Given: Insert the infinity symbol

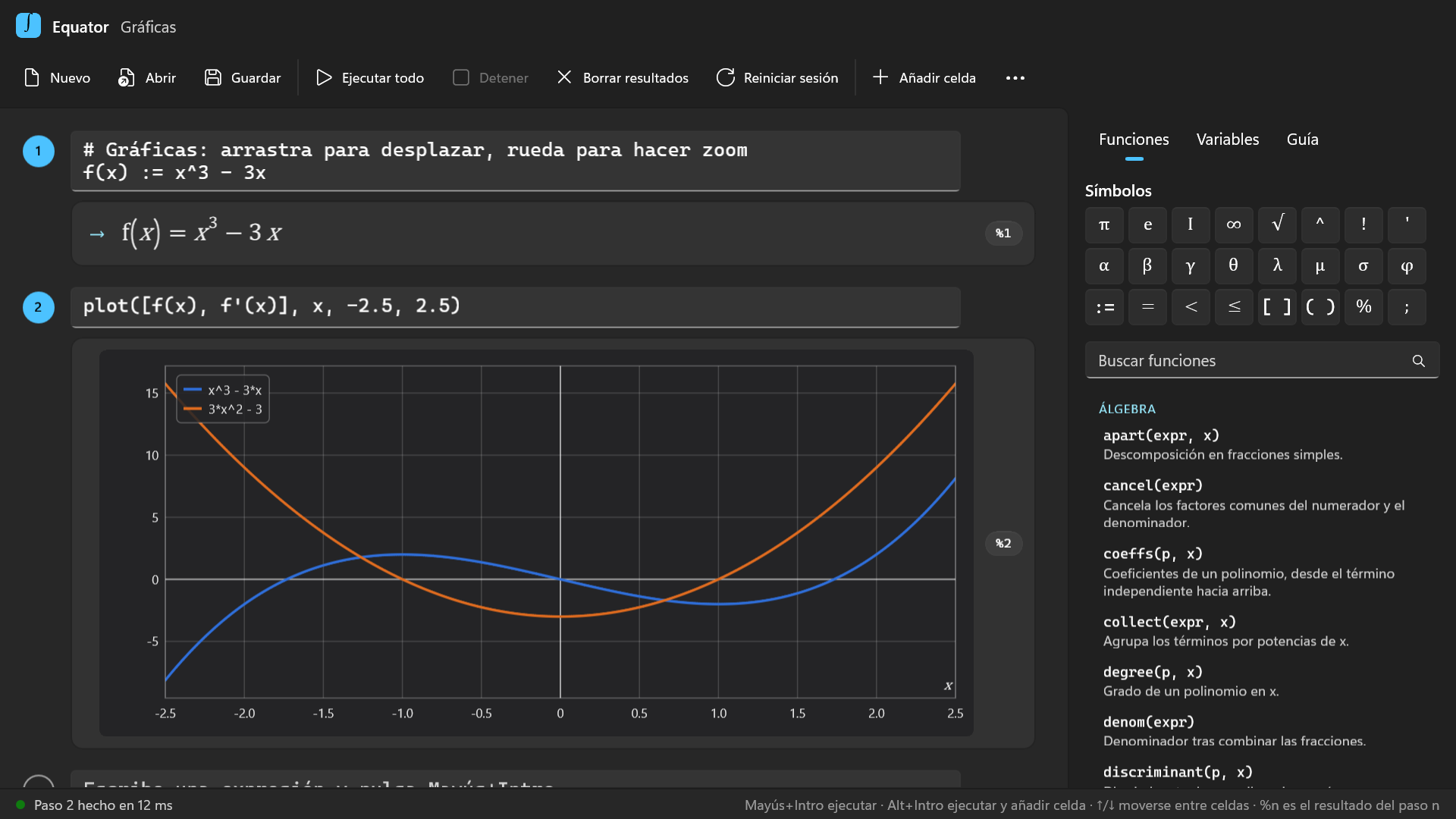Looking at the screenshot, I should [x=1234, y=224].
